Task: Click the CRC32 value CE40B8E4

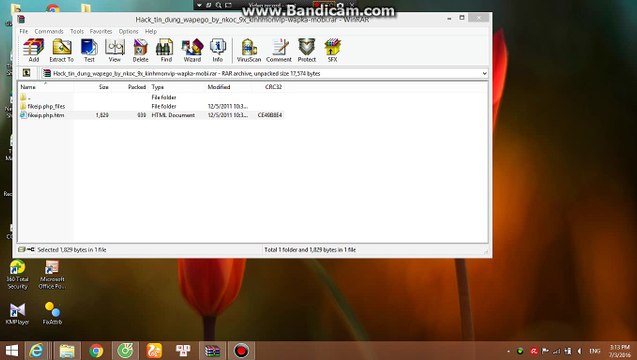Action: 270,115
